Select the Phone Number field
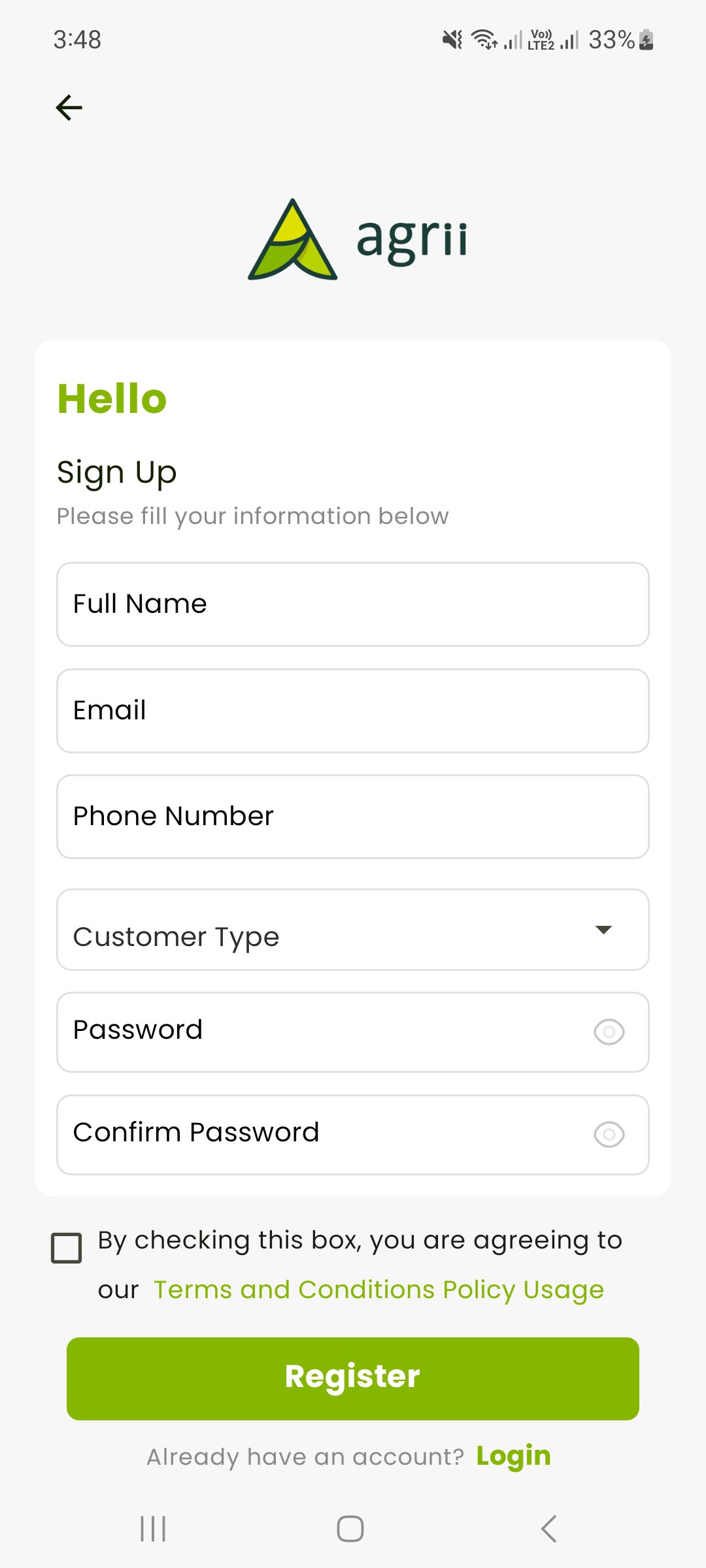This screenshot has height=1568, width=706. (x=353, y=817)
